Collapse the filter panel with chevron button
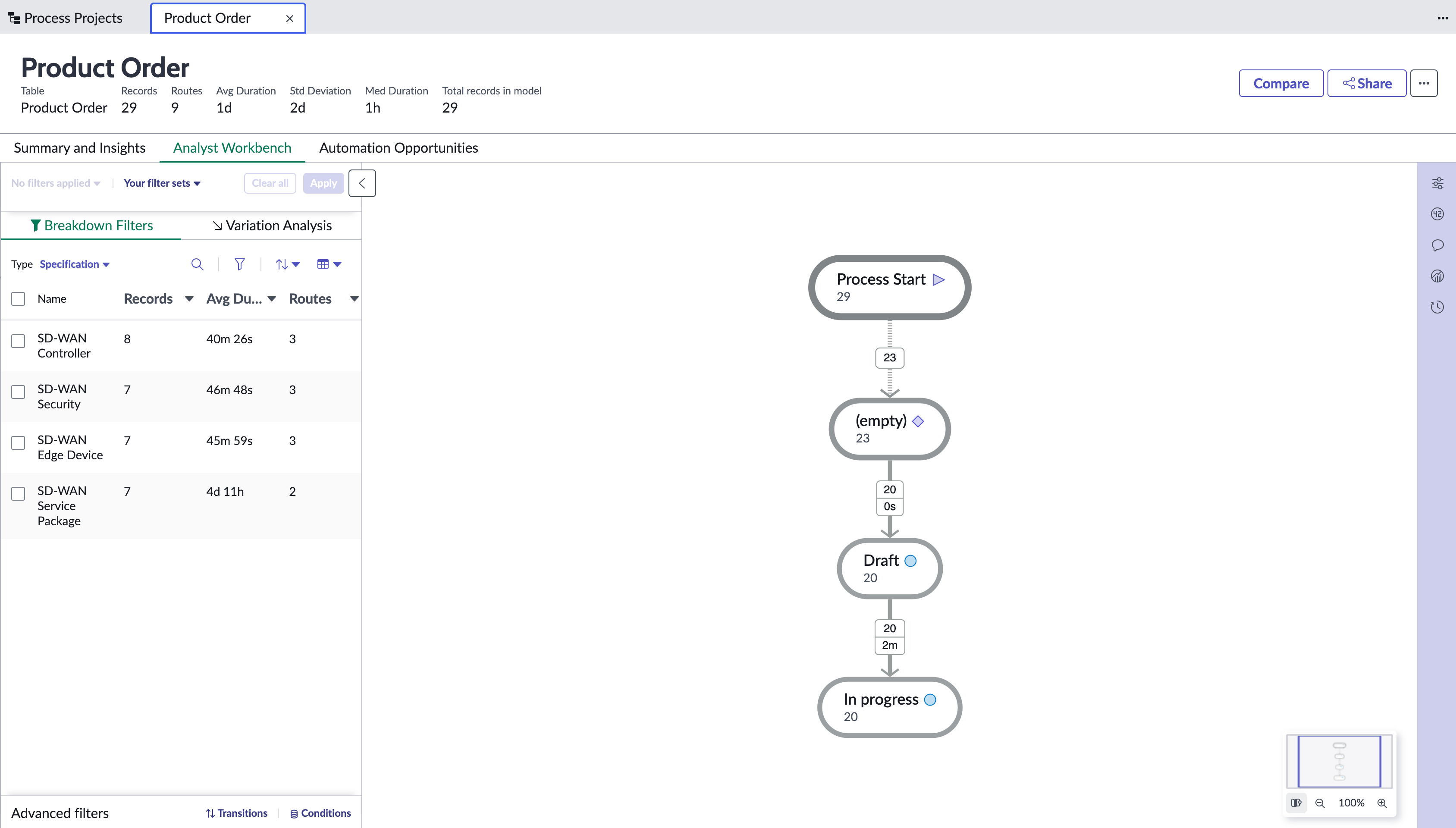The width and height of the screenshot is (1456, 828). 362,183
